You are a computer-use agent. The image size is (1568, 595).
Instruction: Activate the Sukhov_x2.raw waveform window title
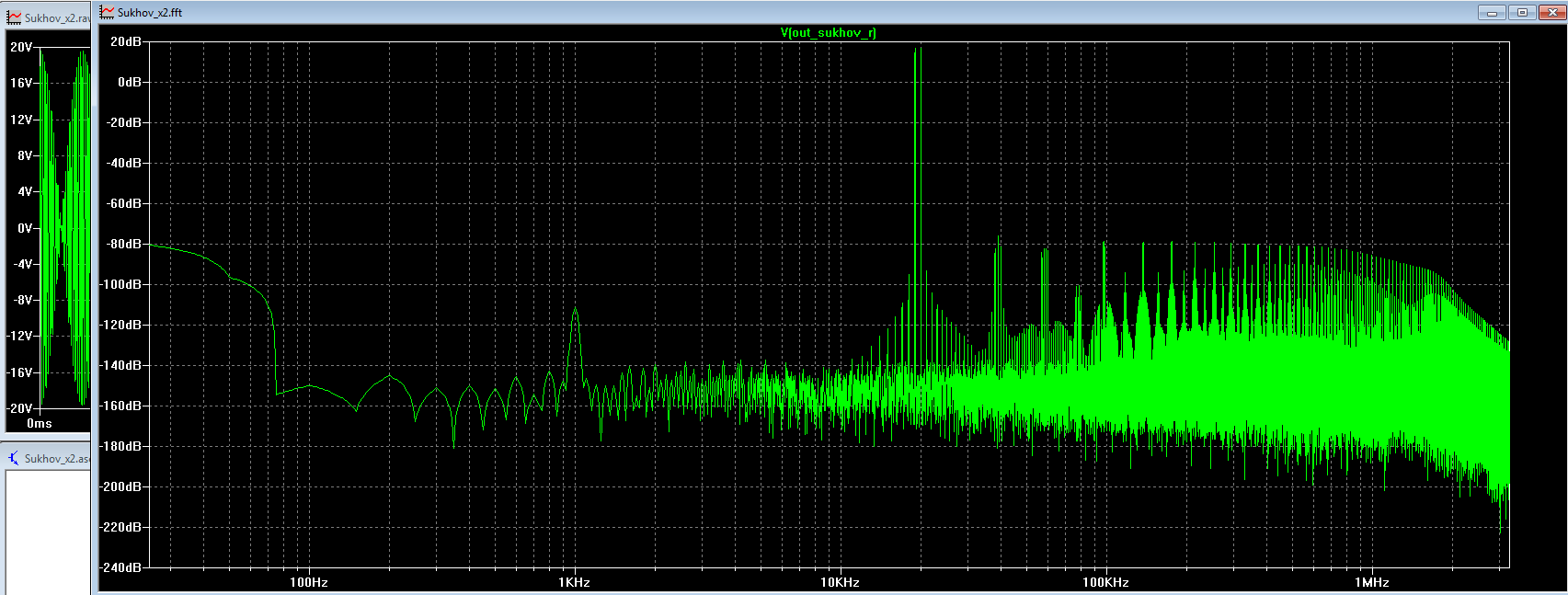(x=57, y=18)
